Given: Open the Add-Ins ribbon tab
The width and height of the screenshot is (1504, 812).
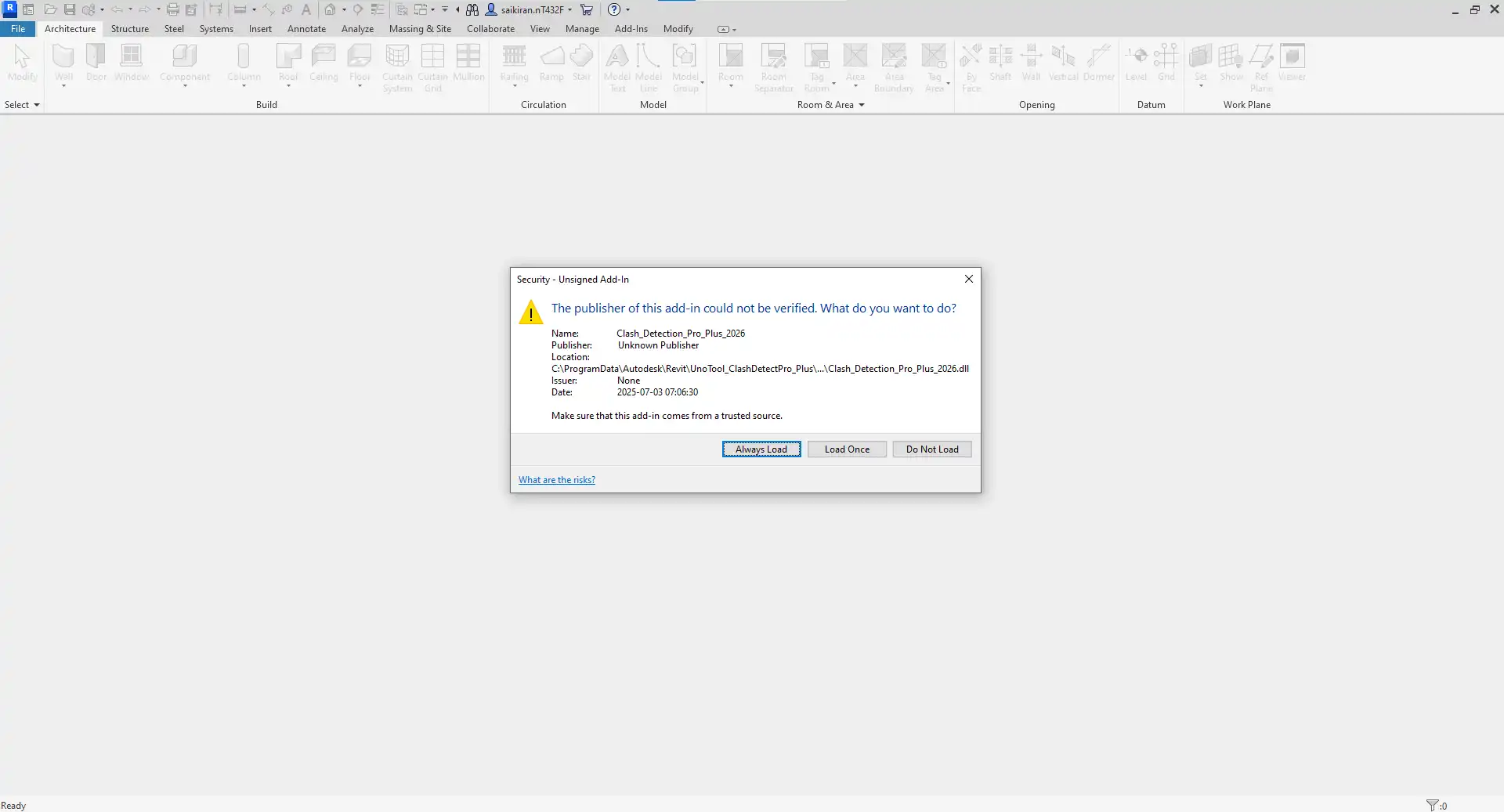Looking at the screenshot, I should (631, 29).
